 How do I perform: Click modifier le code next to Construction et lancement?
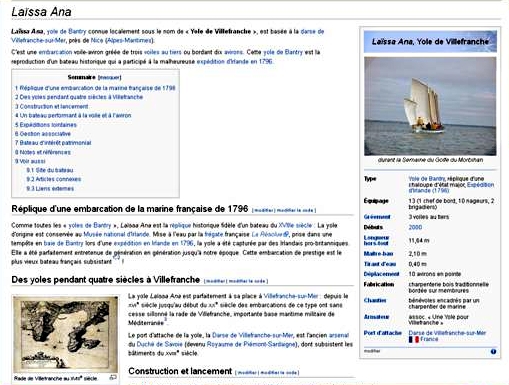pos(278,372)
